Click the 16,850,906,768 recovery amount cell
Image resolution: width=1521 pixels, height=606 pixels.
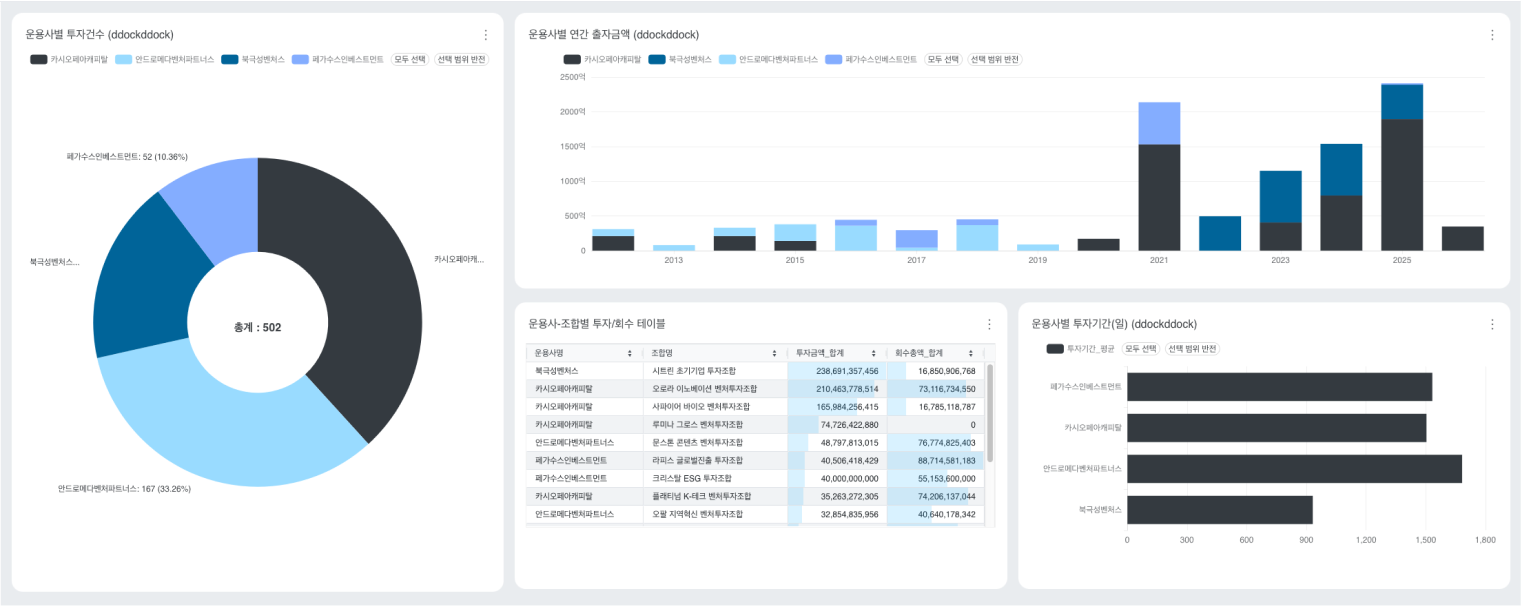point(934,371)
